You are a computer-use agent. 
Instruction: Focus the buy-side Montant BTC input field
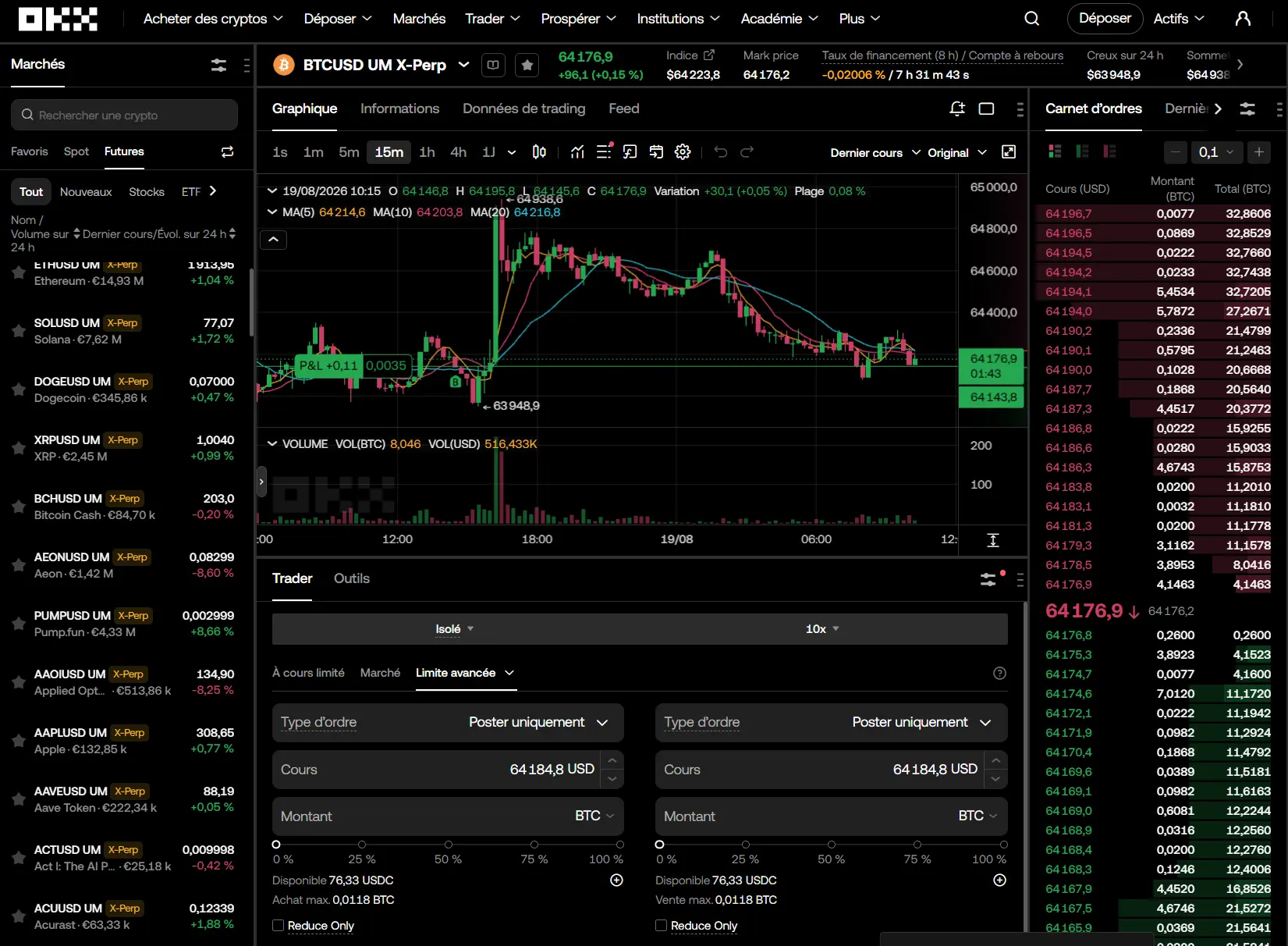pos(448,816)
